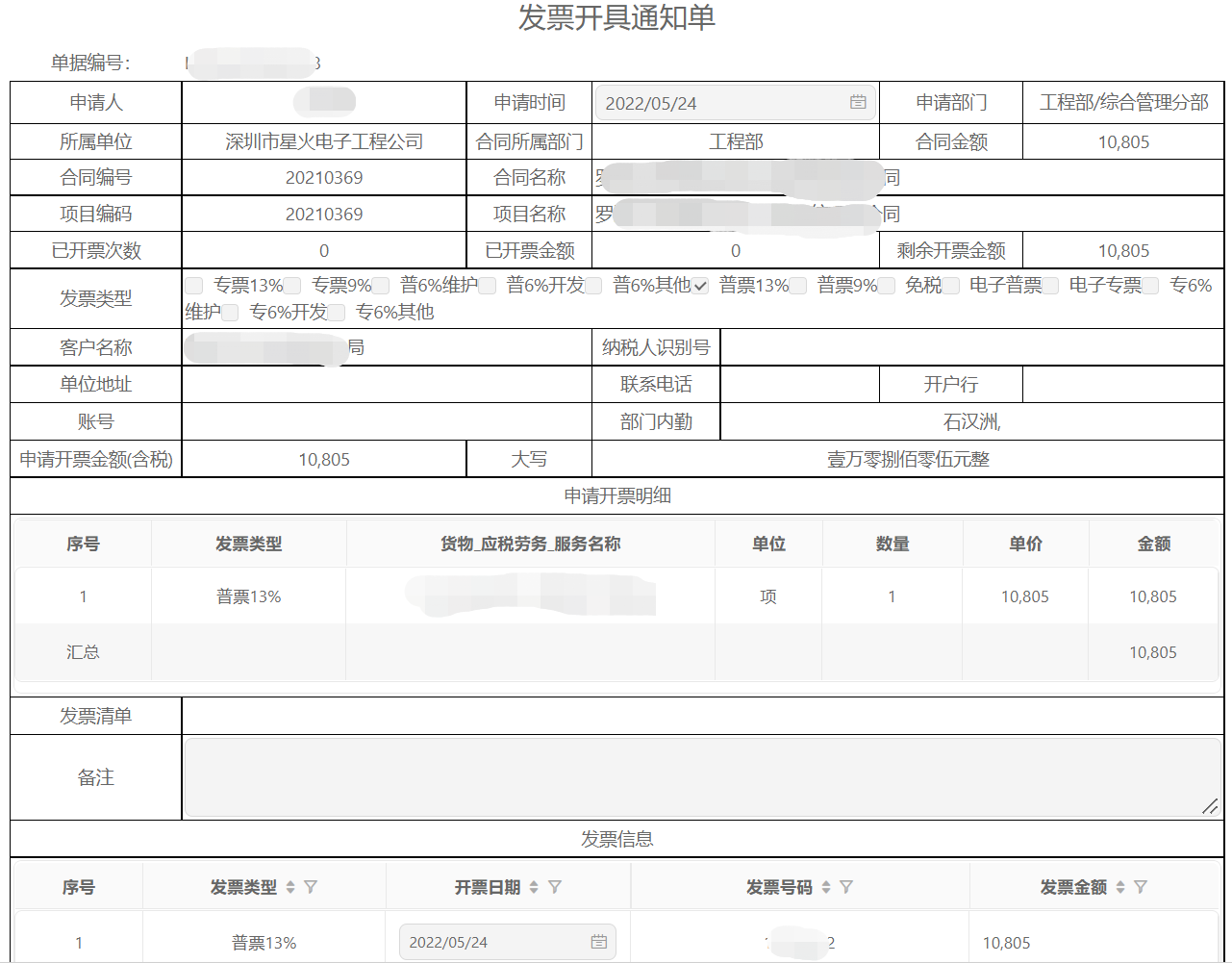Click the 发票清单 empty field

click(x=702, y=716)
